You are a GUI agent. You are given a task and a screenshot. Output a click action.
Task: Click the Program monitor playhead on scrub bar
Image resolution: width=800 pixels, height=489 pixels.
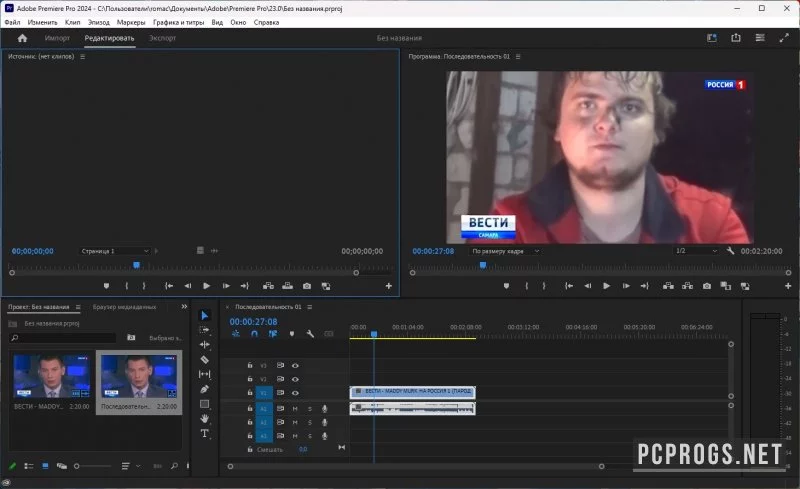(483, 265)
